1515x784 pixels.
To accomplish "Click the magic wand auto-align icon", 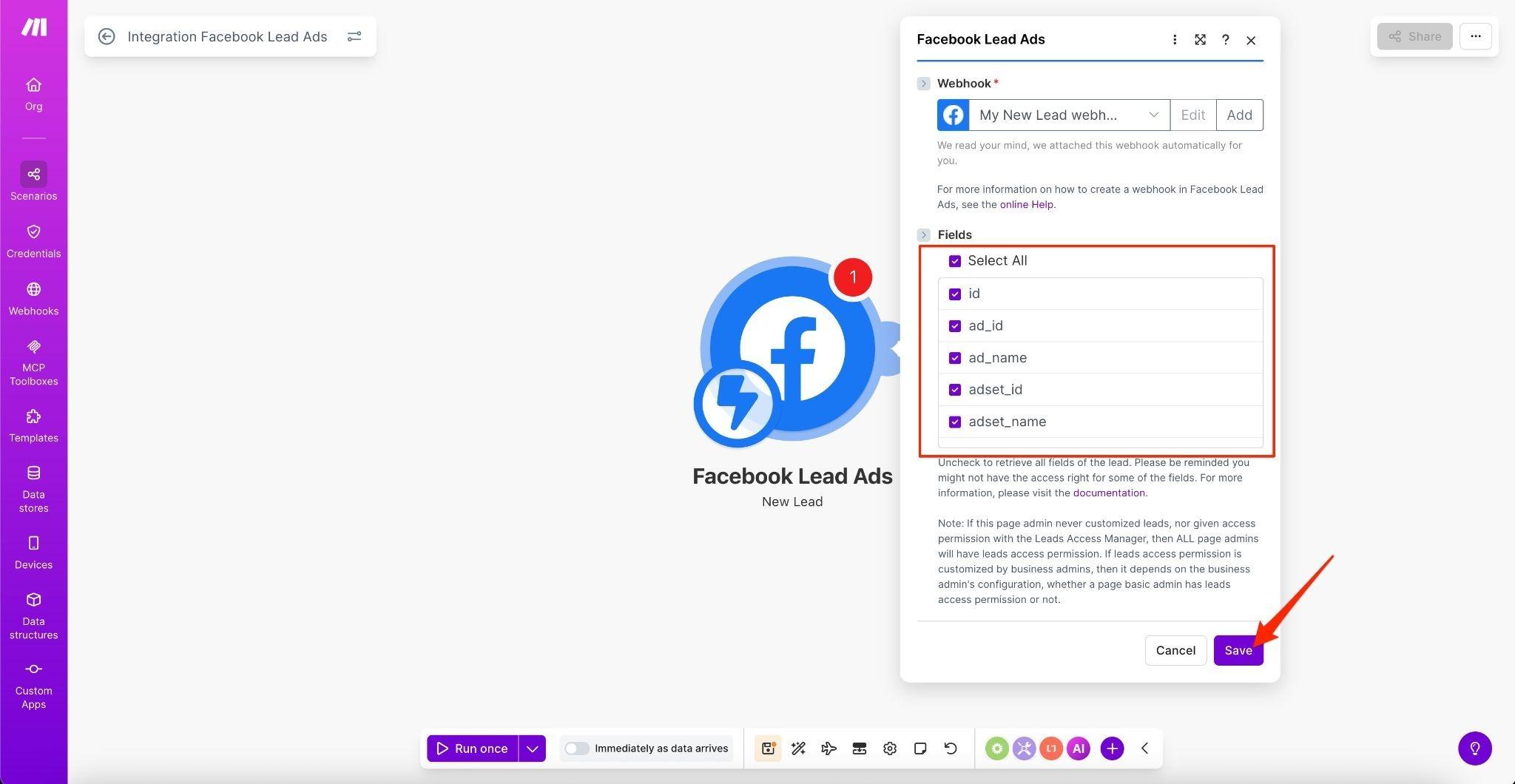I will tap(798, 748).
